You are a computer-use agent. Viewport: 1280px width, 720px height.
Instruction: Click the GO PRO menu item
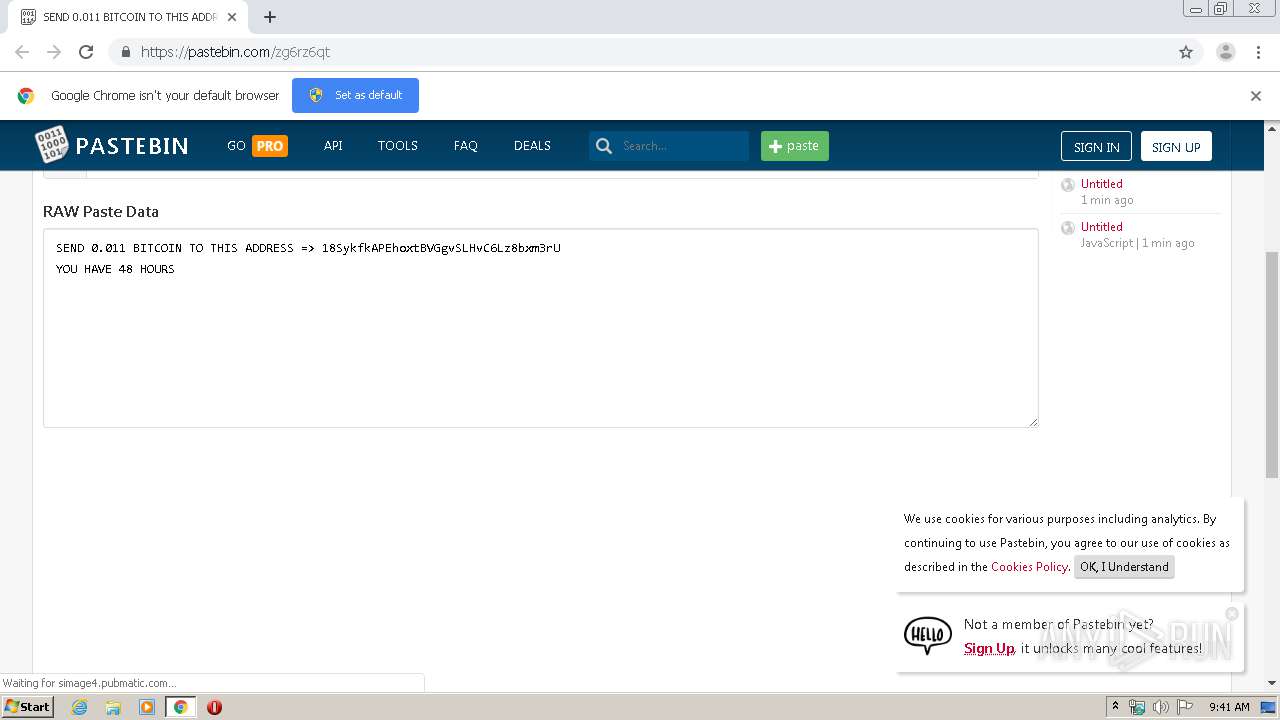[257, 146]
